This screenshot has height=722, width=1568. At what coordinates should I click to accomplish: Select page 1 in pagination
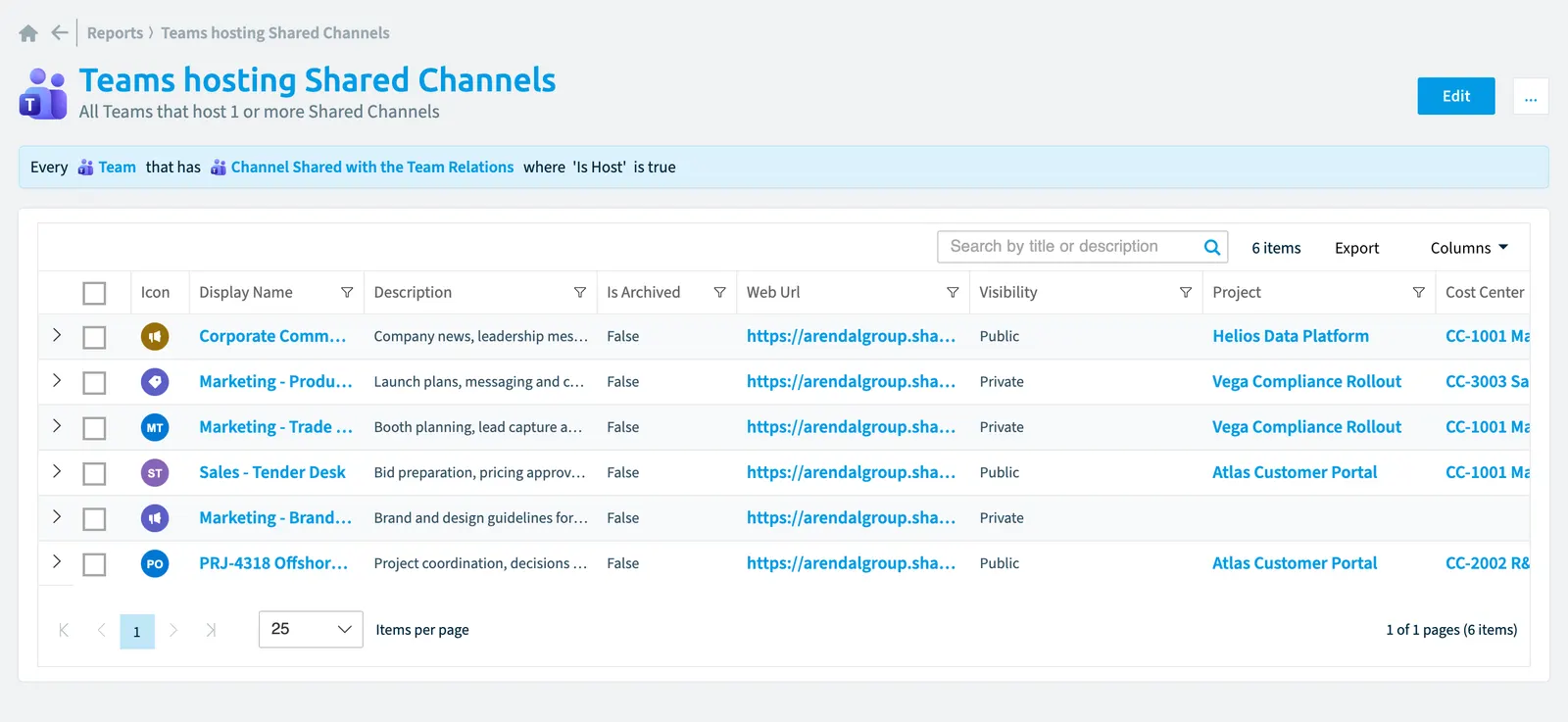[137, 631]
